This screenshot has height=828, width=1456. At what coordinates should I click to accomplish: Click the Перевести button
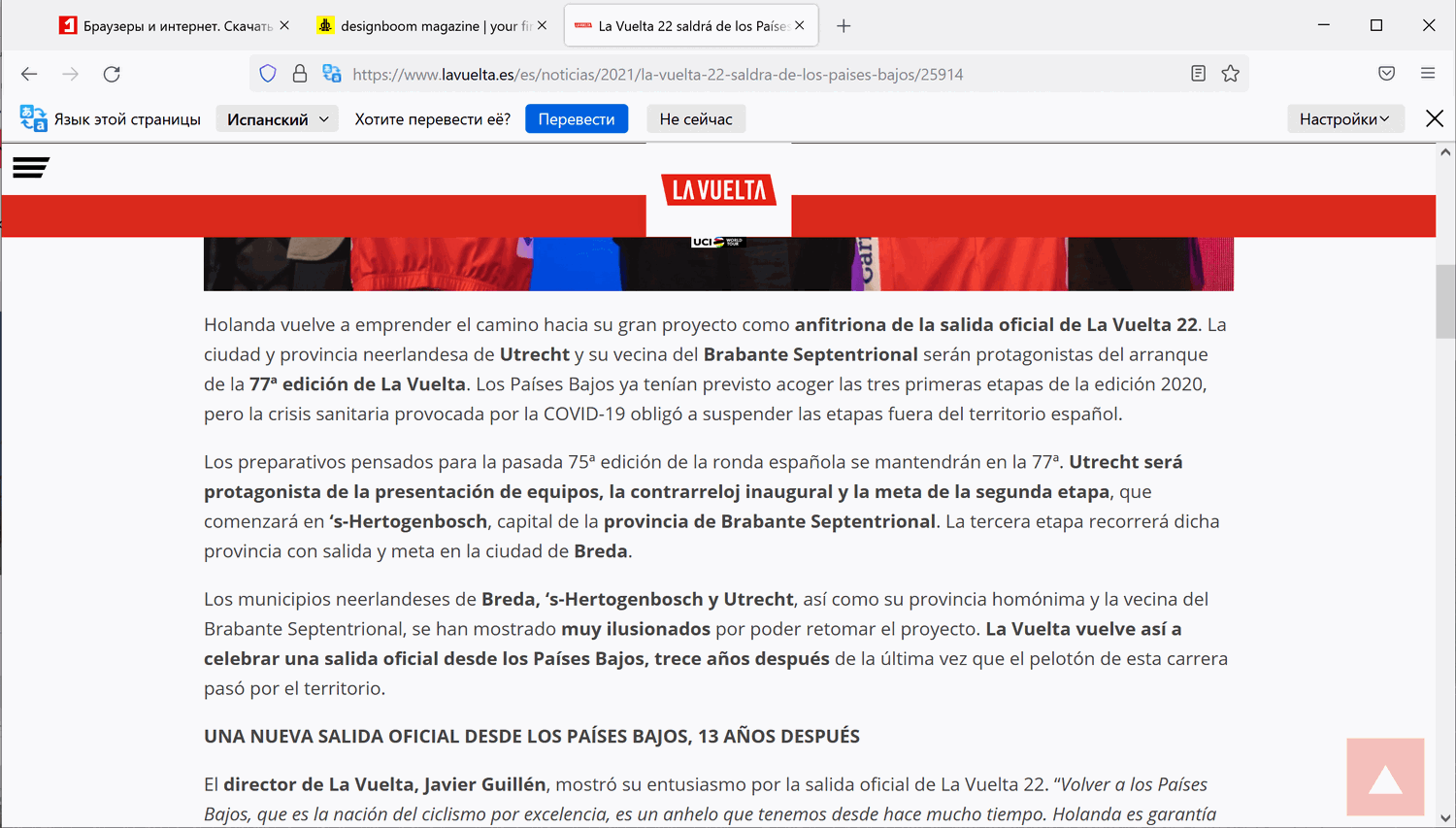577,119
